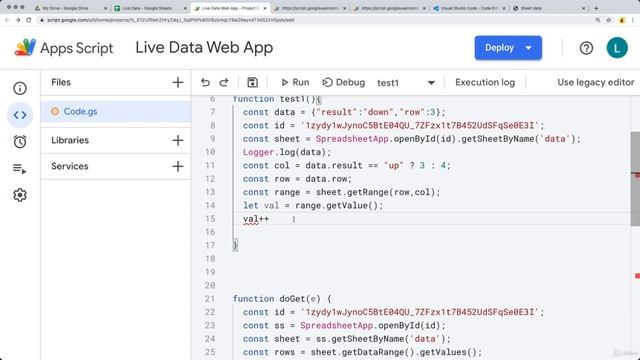
Task: Open the Overview info icon in sidebar
Action: click(20, 88)
